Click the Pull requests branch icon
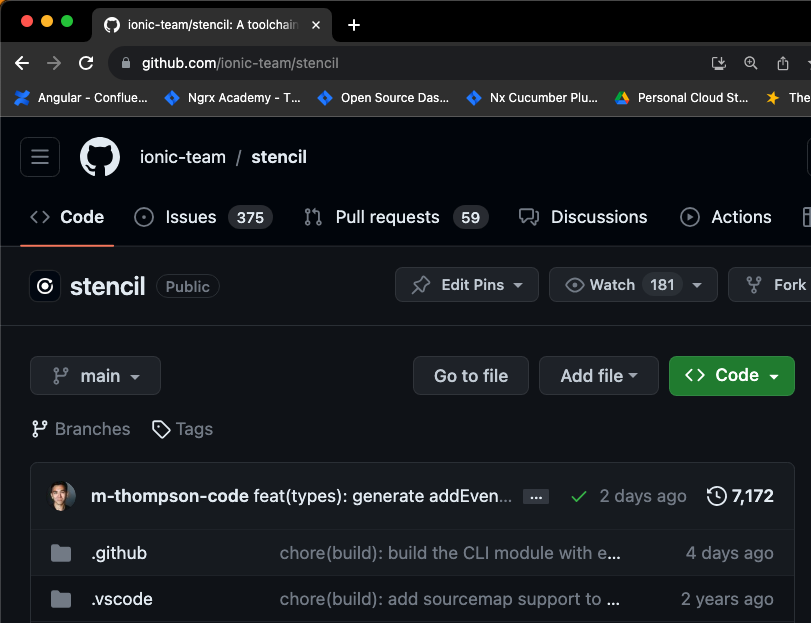811x623 pixels. [313, 217]
